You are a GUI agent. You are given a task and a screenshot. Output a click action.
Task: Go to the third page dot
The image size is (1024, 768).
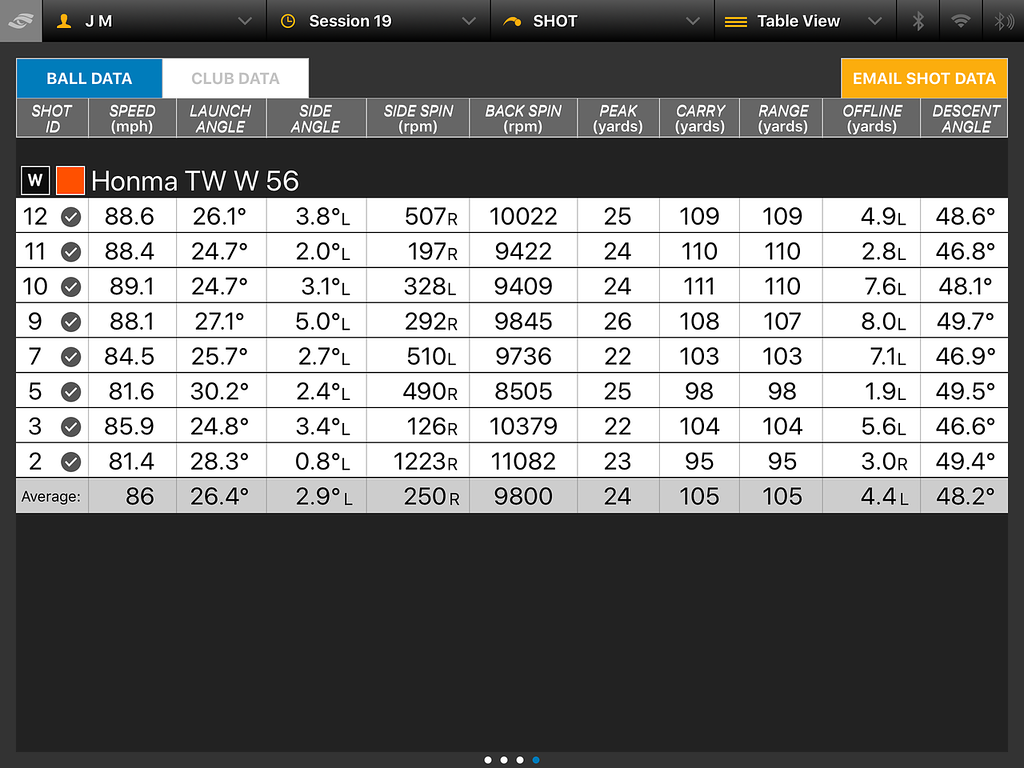point(520,760)
